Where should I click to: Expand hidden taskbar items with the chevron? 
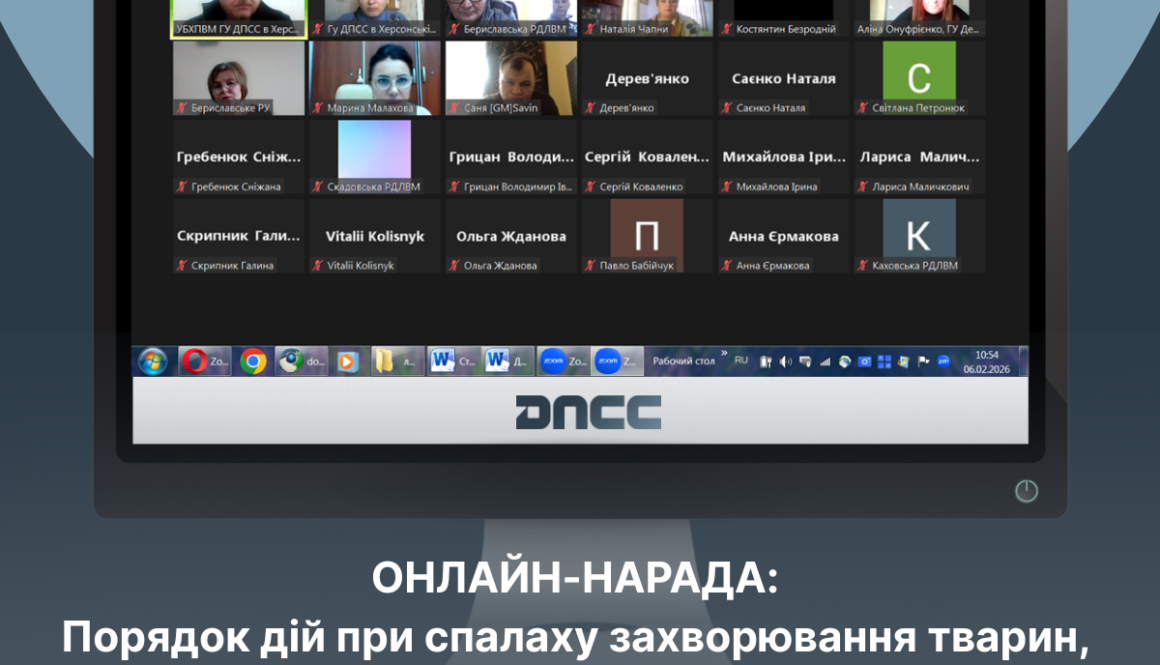[724, 355]
